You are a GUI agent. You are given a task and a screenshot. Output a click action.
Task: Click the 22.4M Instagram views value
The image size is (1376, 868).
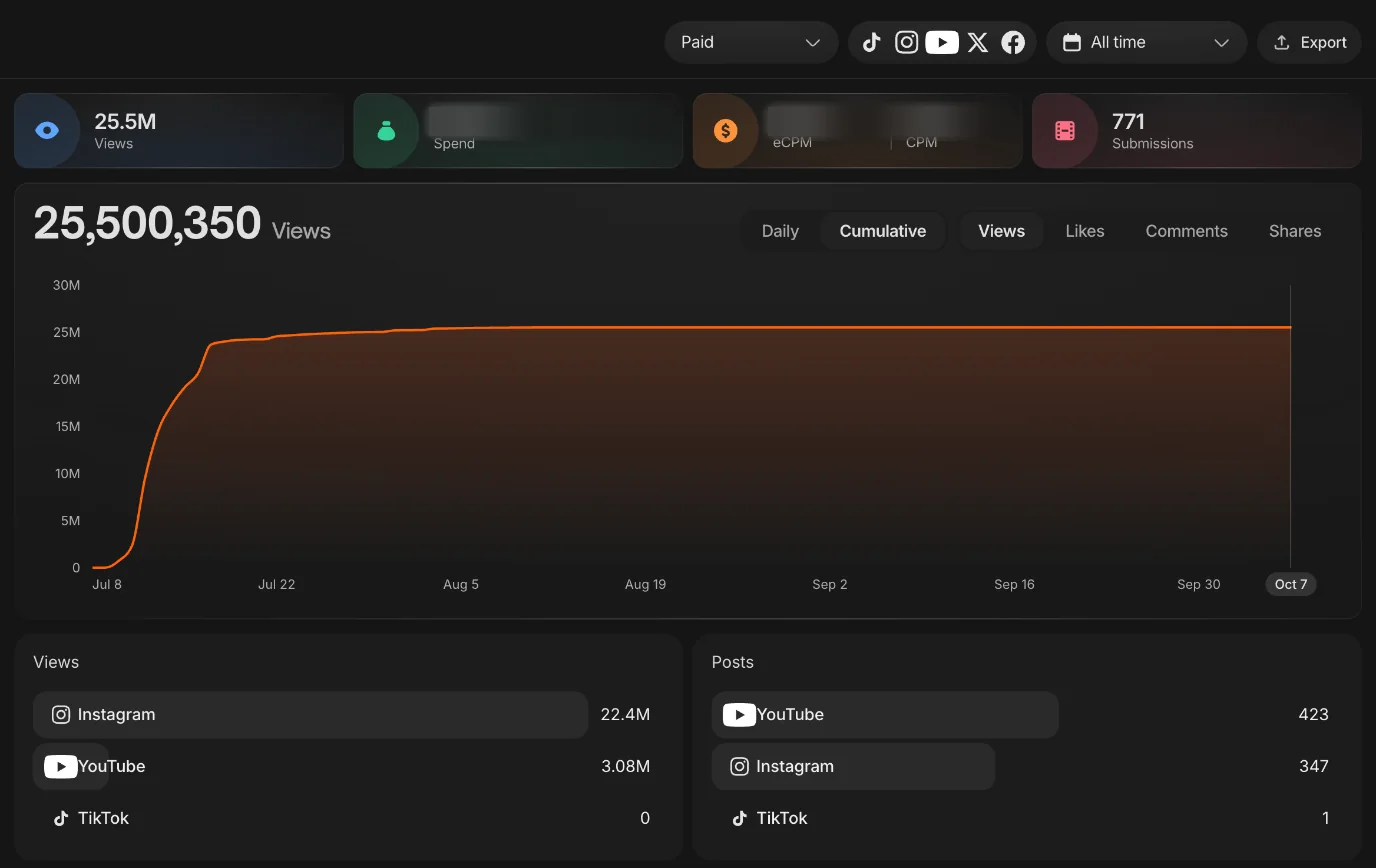pyautogui.click(x=625, y=714)
